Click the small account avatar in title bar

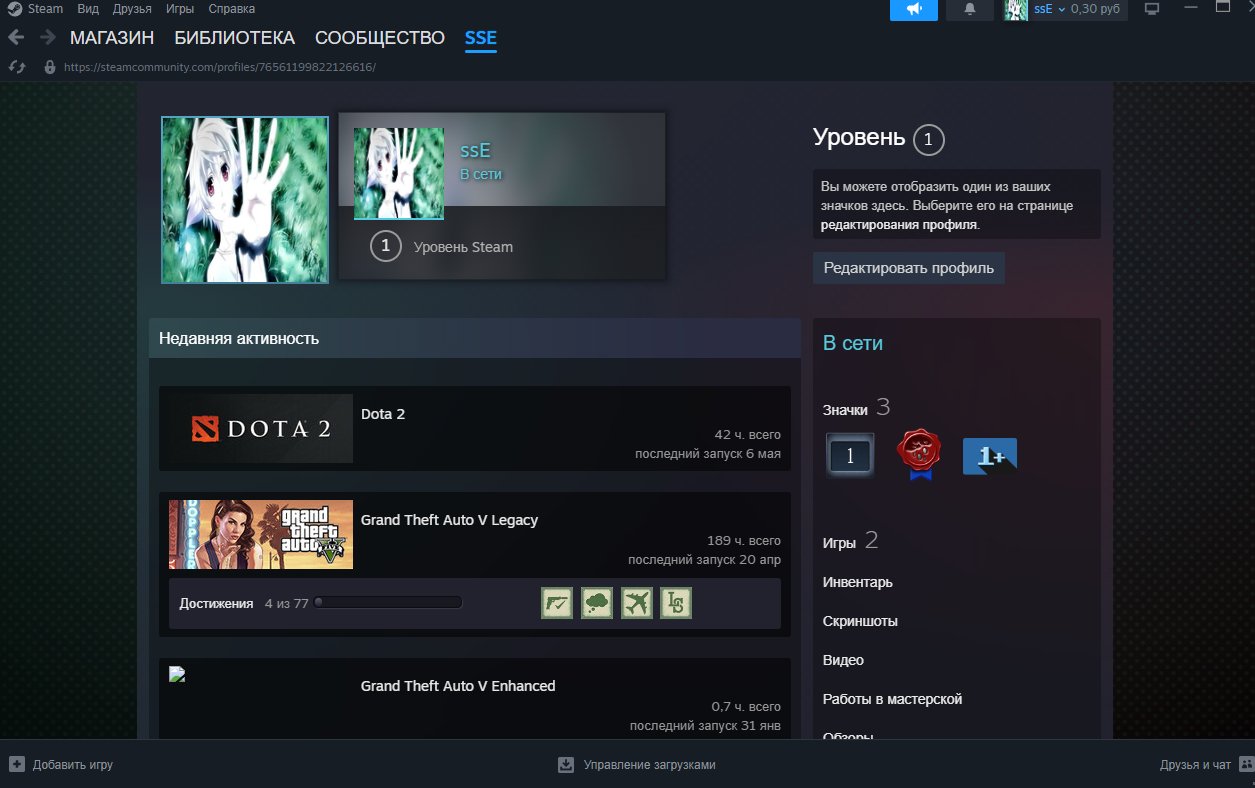click(x=1016, y=9)
